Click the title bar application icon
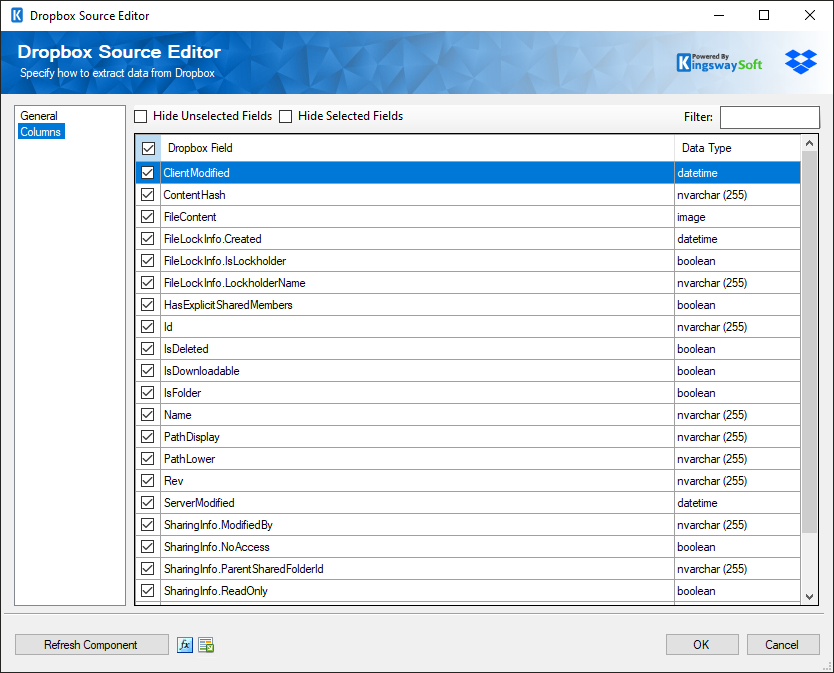This screenshot has height=673, width=834. click(14, 15)
